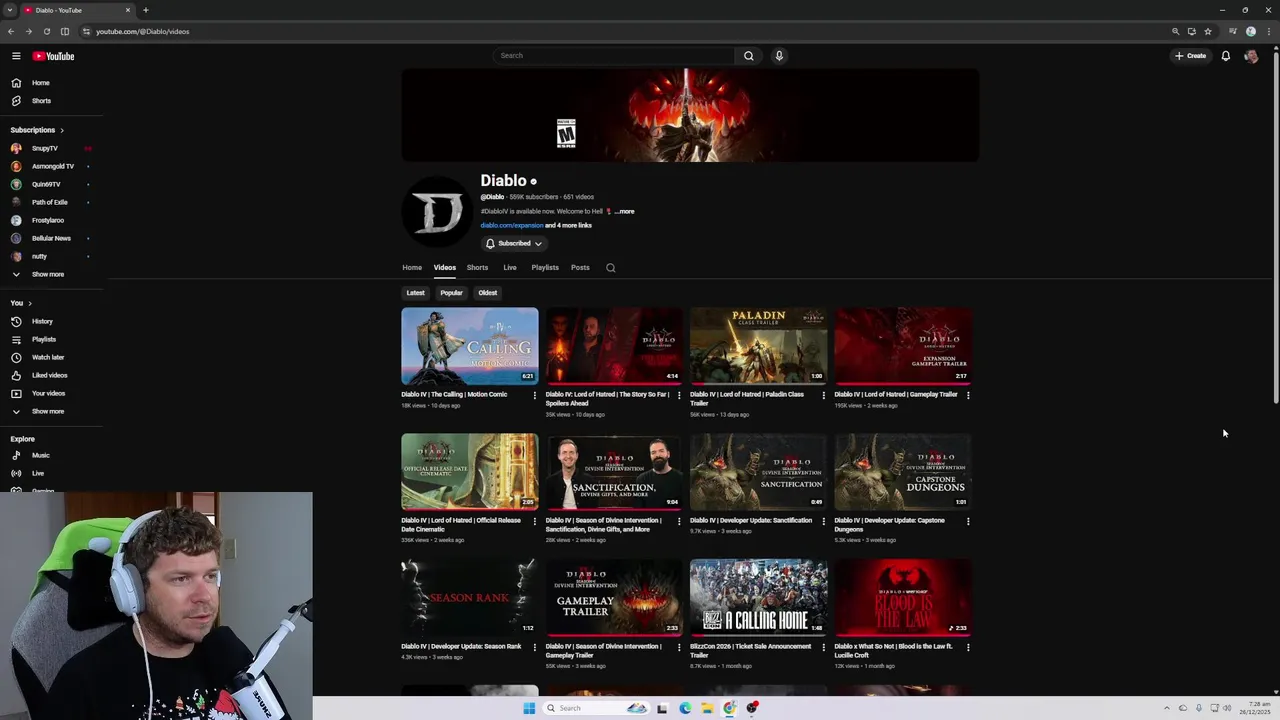Click the YouTube logo
Screen dimensions: 1280x720
(53, 56)
